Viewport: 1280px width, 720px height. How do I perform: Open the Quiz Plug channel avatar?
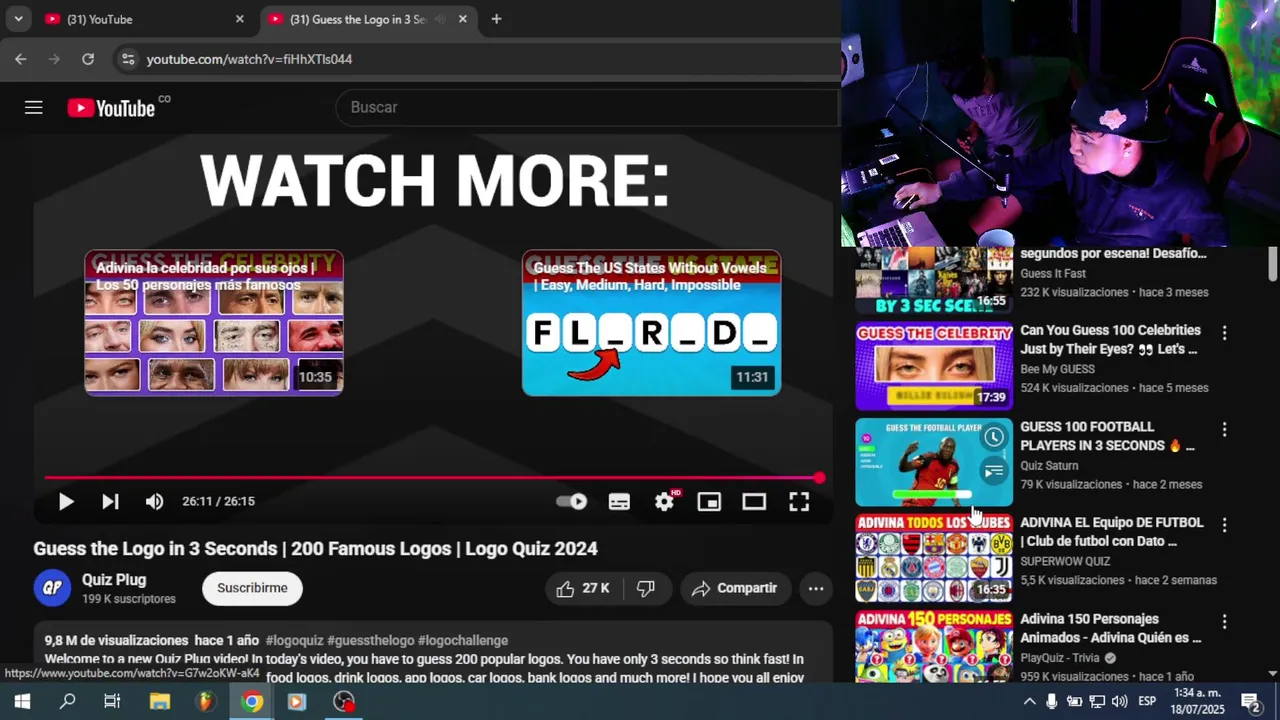[x=52, y=588]
